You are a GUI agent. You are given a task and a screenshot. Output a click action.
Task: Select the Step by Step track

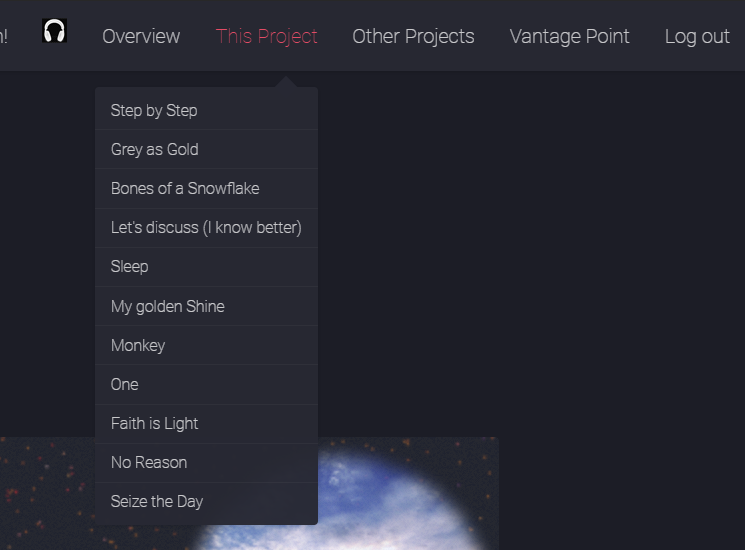[154, 110]
